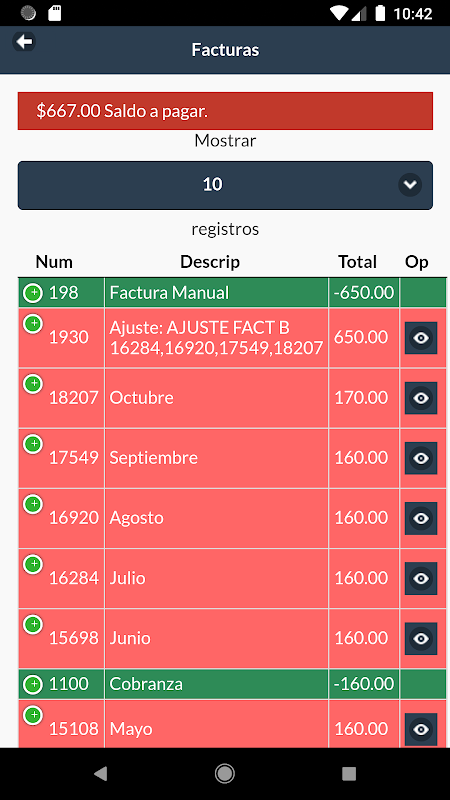Select the Octubre description cell
The height and width of the screenshot is (800, 450).
(216, 398)
